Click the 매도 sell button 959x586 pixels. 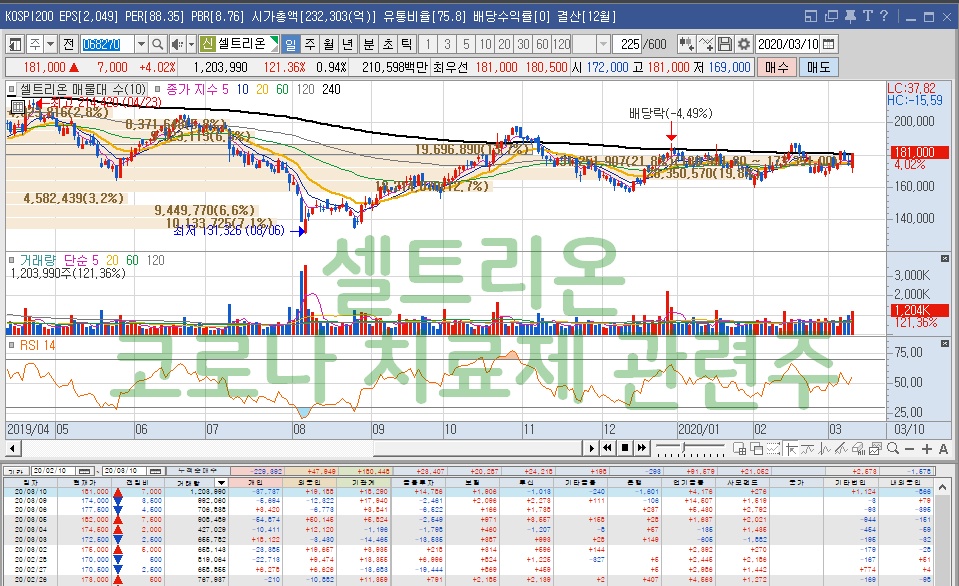click(818, 67)
